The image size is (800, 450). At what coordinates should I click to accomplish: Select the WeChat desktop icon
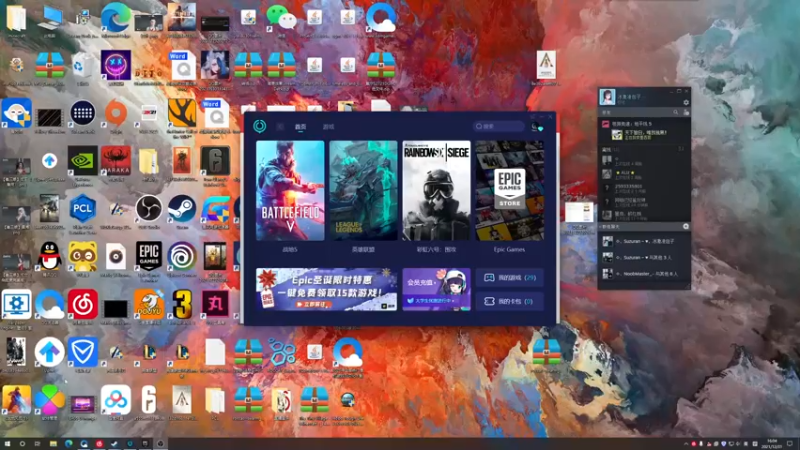click(x=281, y=19)
